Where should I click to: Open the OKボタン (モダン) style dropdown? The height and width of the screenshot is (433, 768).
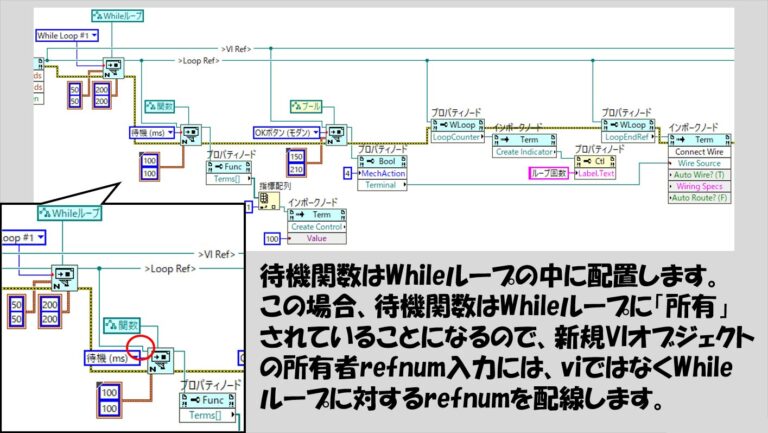click(287, 133)
